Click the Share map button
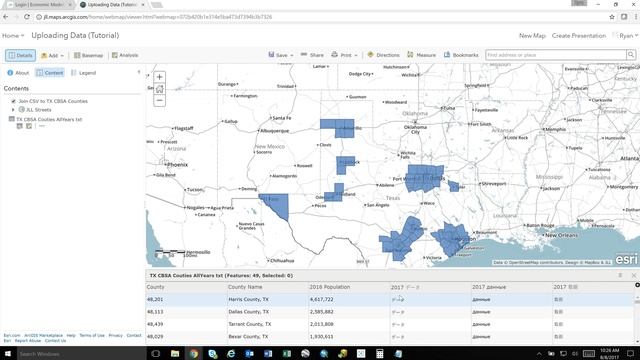 pos(312,55)
